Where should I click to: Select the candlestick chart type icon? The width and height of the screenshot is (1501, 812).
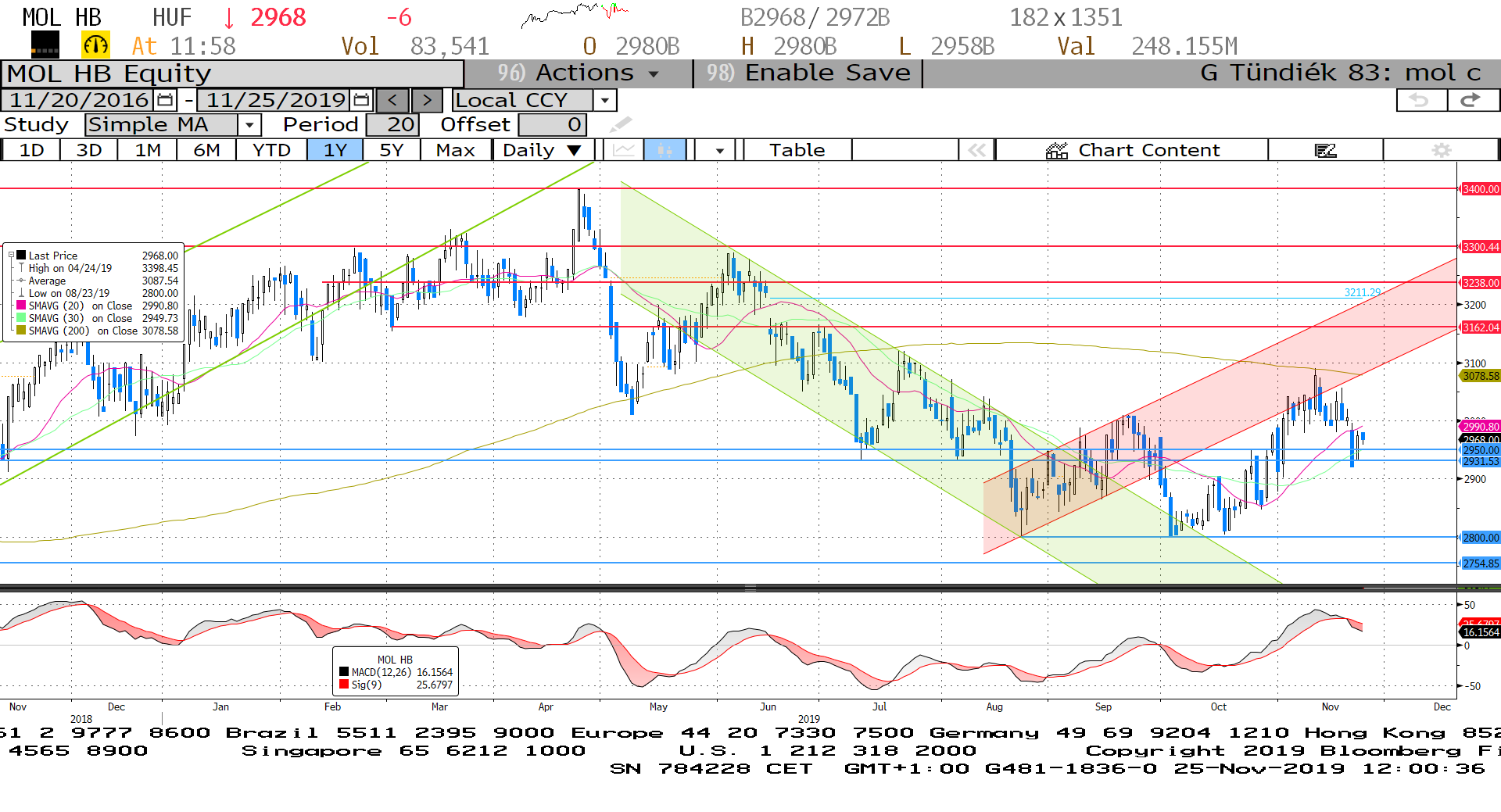(665, 150)
